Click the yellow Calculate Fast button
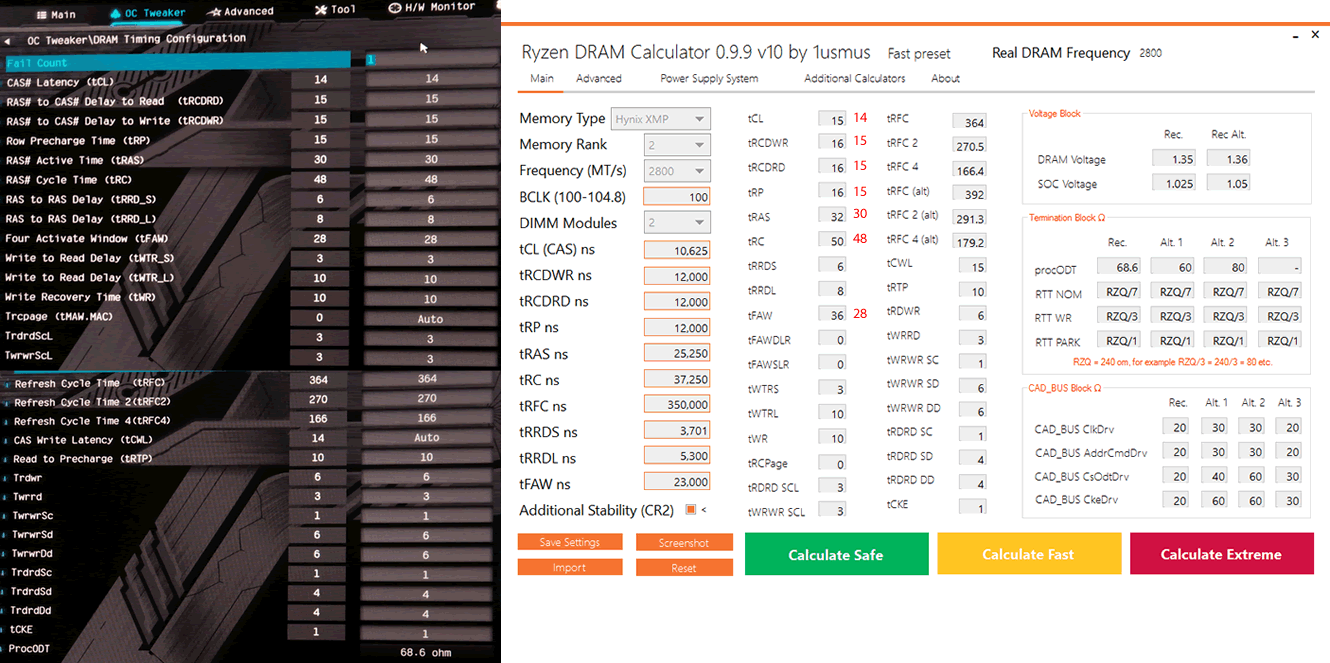1330x663 pixels. coord(1029,554)
